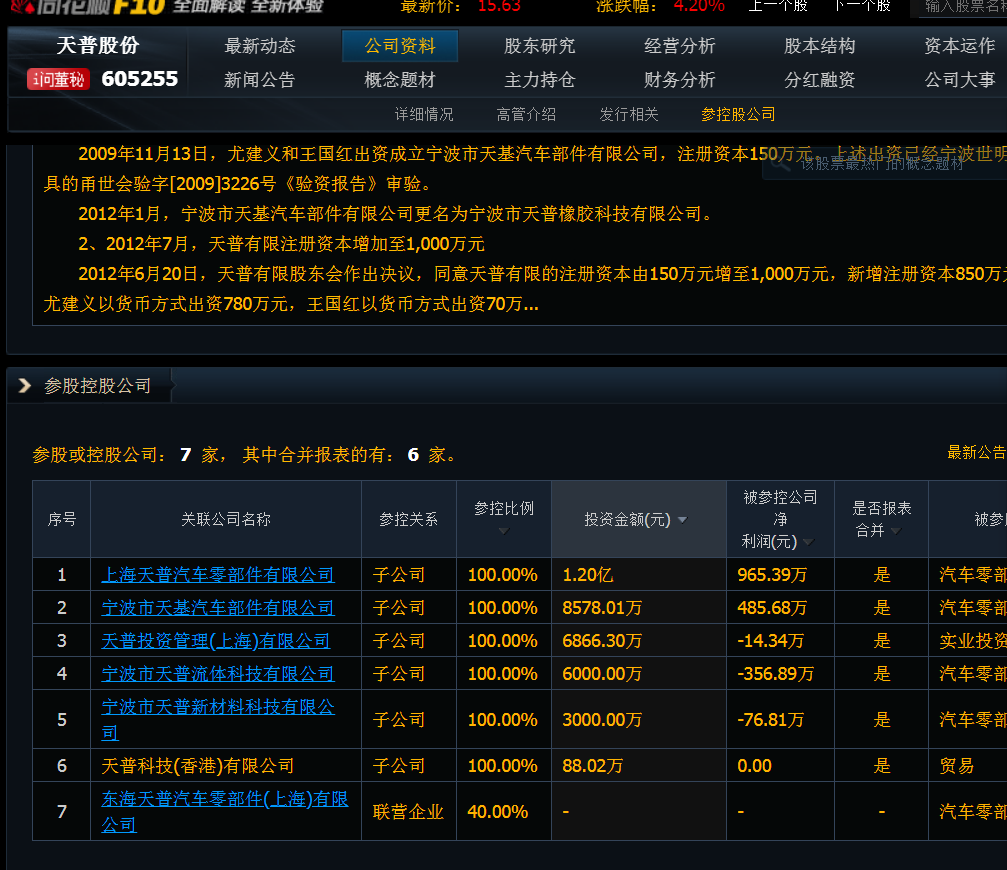
Task: Open 分红融资 section
Action: pyautogui.click(x=819, y=80)
